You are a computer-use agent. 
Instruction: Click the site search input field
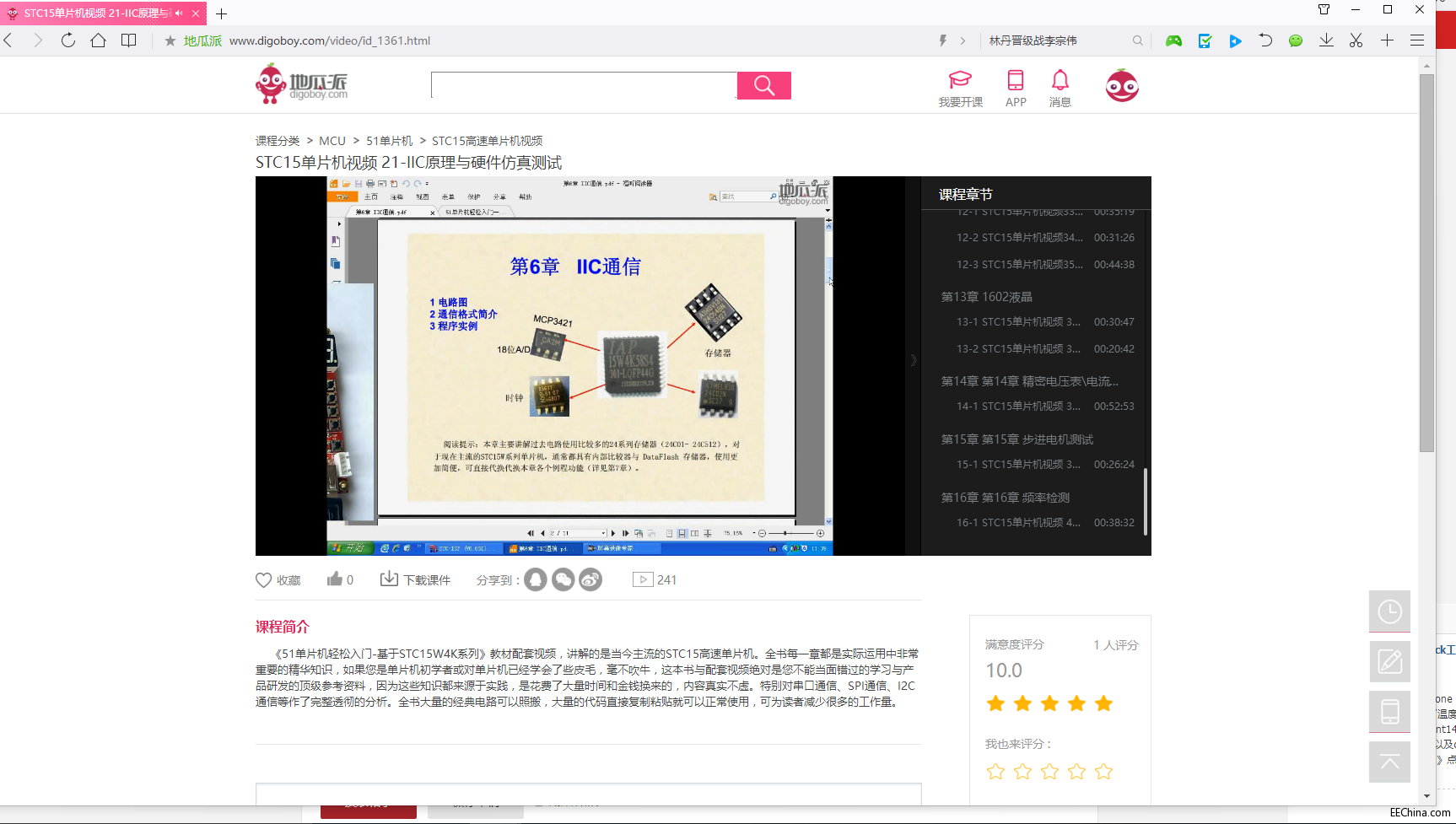pos(584,85)
